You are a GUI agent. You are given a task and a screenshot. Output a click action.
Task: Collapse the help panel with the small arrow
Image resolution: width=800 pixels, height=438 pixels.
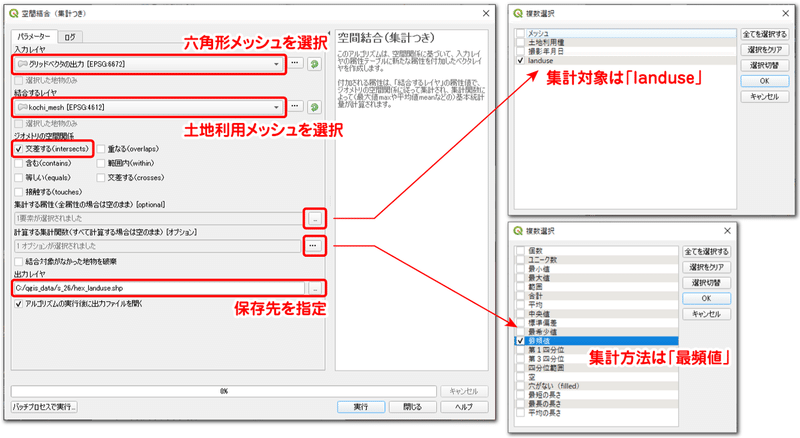pyautogui.click(x=329, y=34)
